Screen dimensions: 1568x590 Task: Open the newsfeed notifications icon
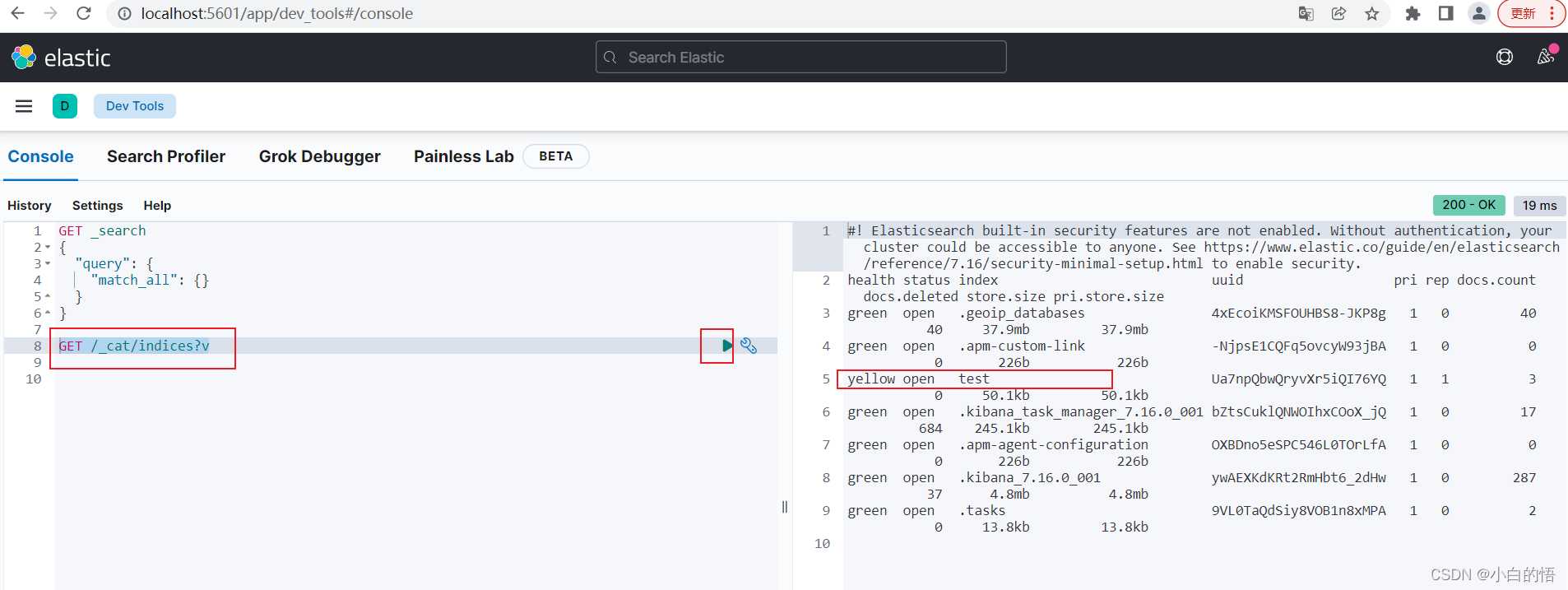point(1546,56)
